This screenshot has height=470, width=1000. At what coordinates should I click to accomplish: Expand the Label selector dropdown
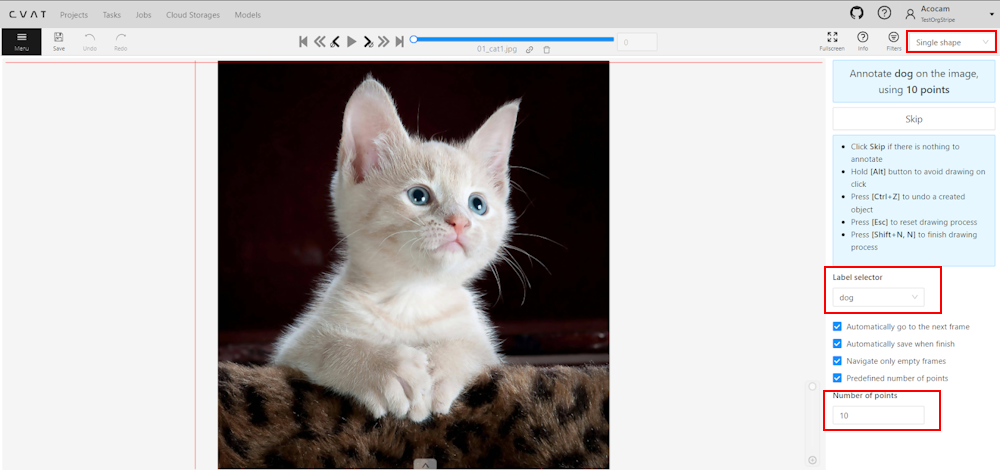[x=878, y=297]
